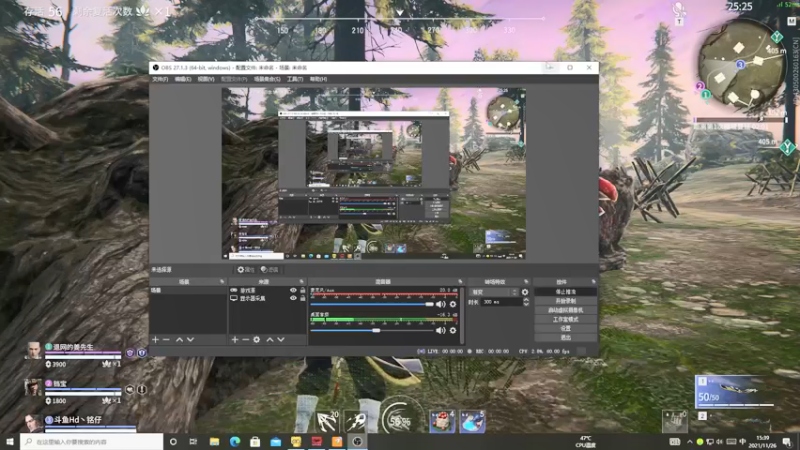800x450 pixels.
Task: Show hidden system tray icons chevron
Action: click(x=689, y=442)
